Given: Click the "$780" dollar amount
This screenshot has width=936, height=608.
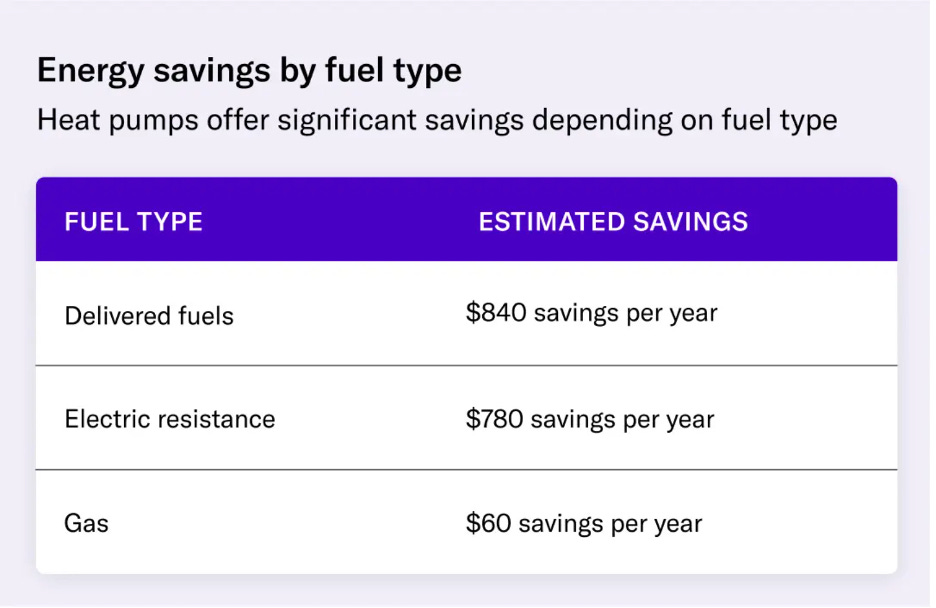Looking at the screenshot, I should coord(494,419).
